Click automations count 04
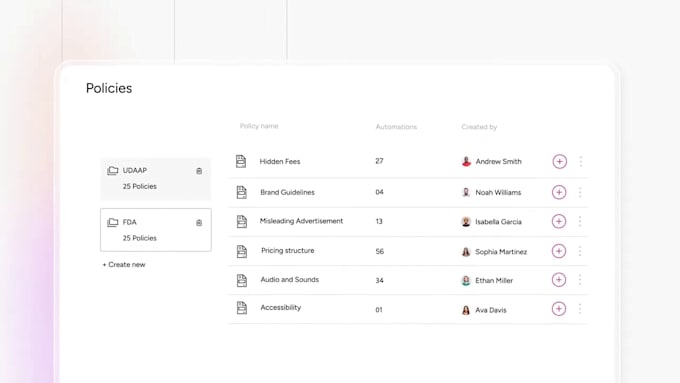 point(379,192)
